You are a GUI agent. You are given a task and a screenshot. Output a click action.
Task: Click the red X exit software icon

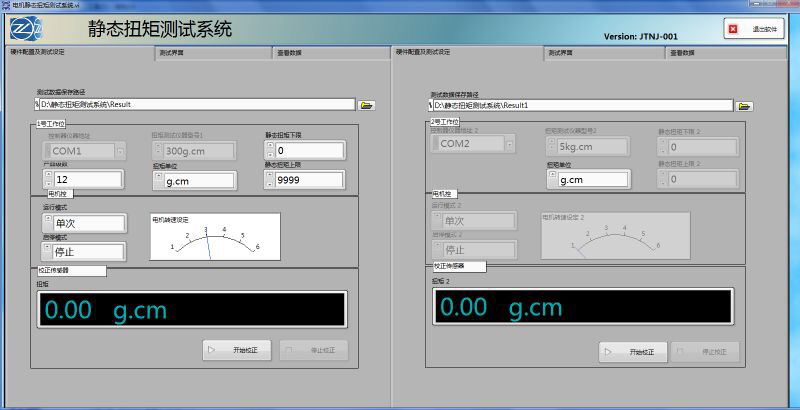click(733, 29)
